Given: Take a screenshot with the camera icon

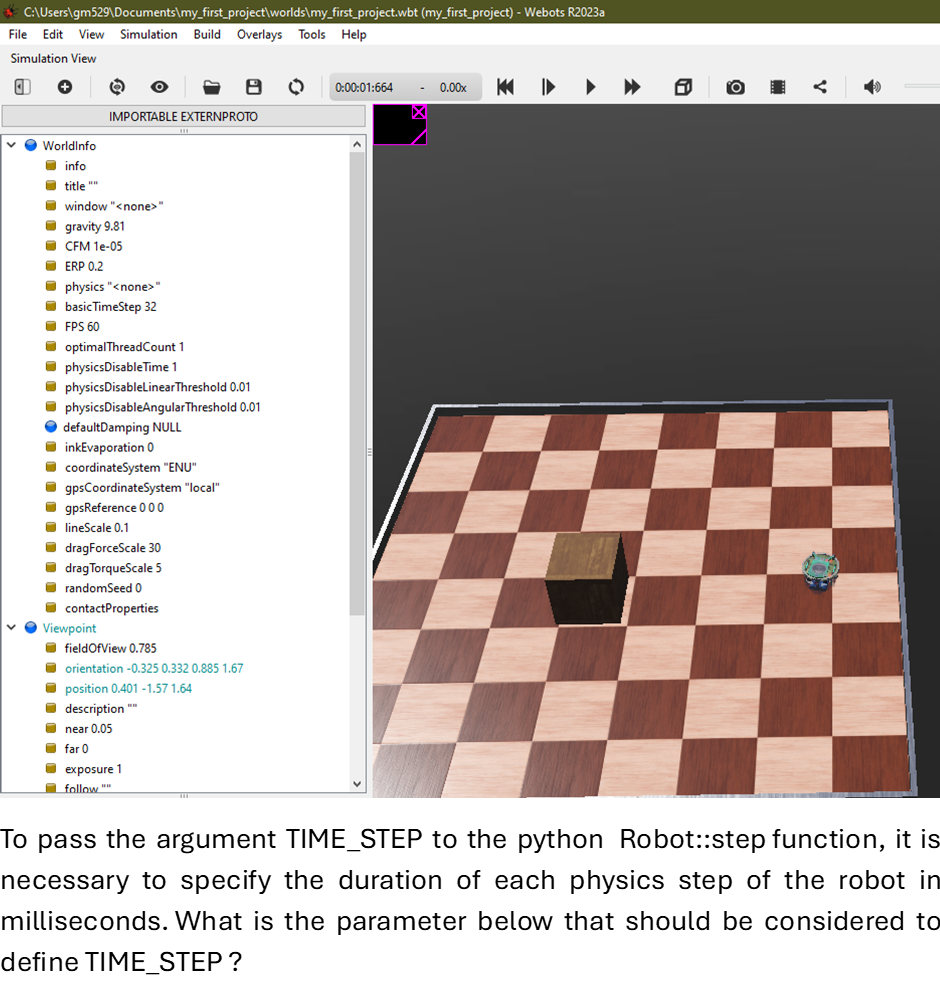Looking at the screenshot, I should click(735, 87).
